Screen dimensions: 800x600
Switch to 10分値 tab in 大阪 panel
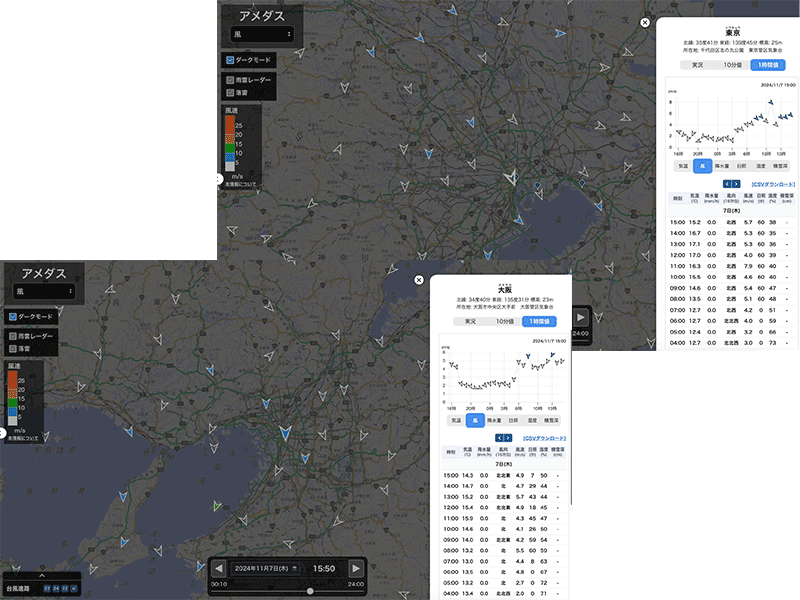504,321
